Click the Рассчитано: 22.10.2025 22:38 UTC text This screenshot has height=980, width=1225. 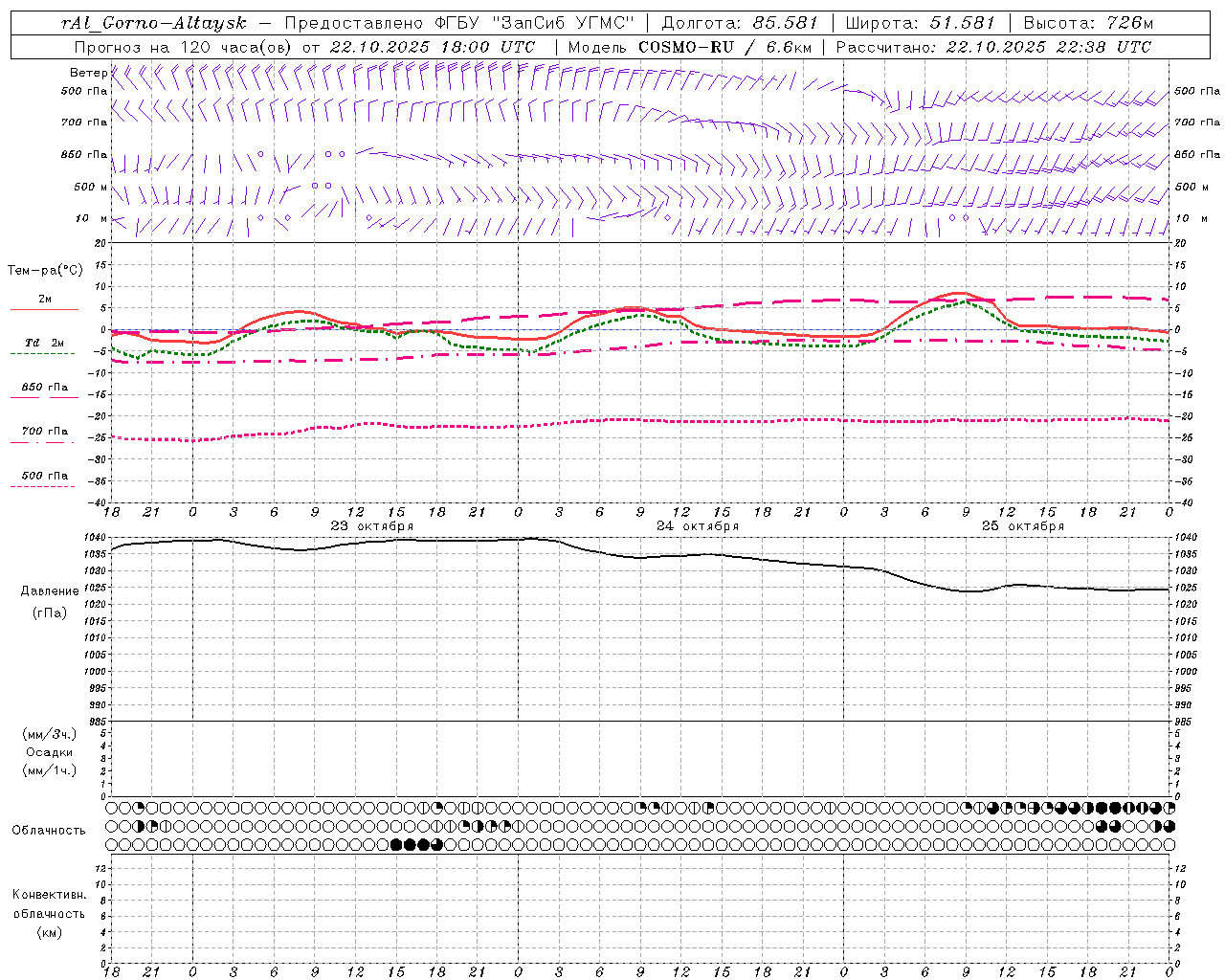click(x=993, y=47)
